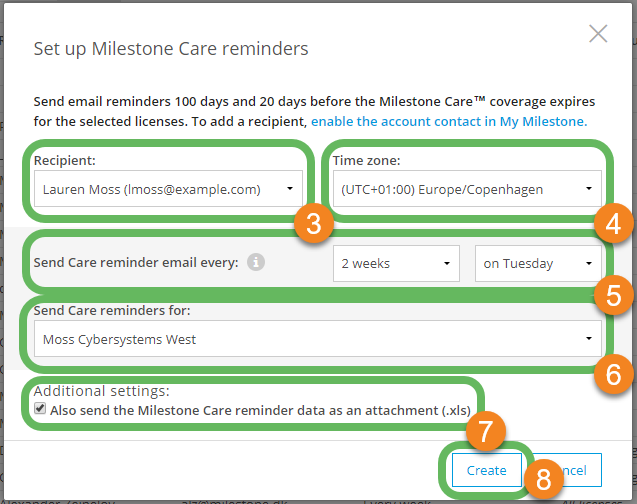Expand the Time zone Europe/Copenhagen dropdown
The height and width of the screenshot is (504, 637).
click(x=467, y=188)
